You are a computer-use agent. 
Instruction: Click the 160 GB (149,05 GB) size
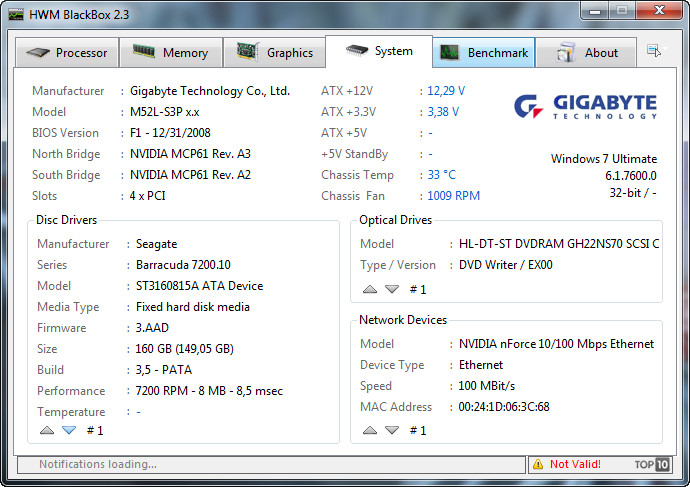[x=184, y=349]
